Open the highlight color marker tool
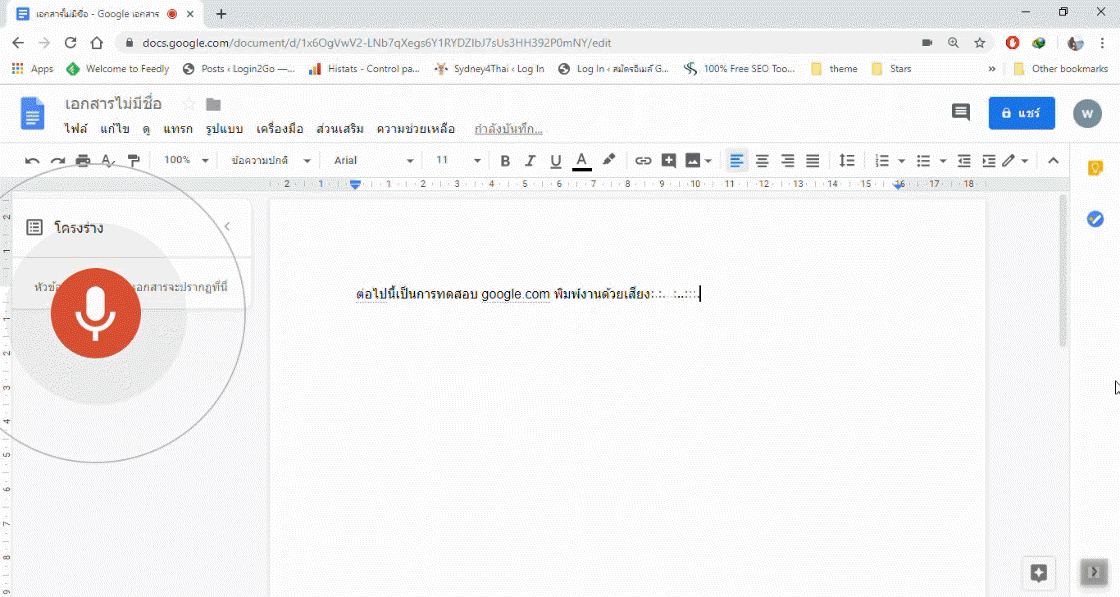 point(609,160)
